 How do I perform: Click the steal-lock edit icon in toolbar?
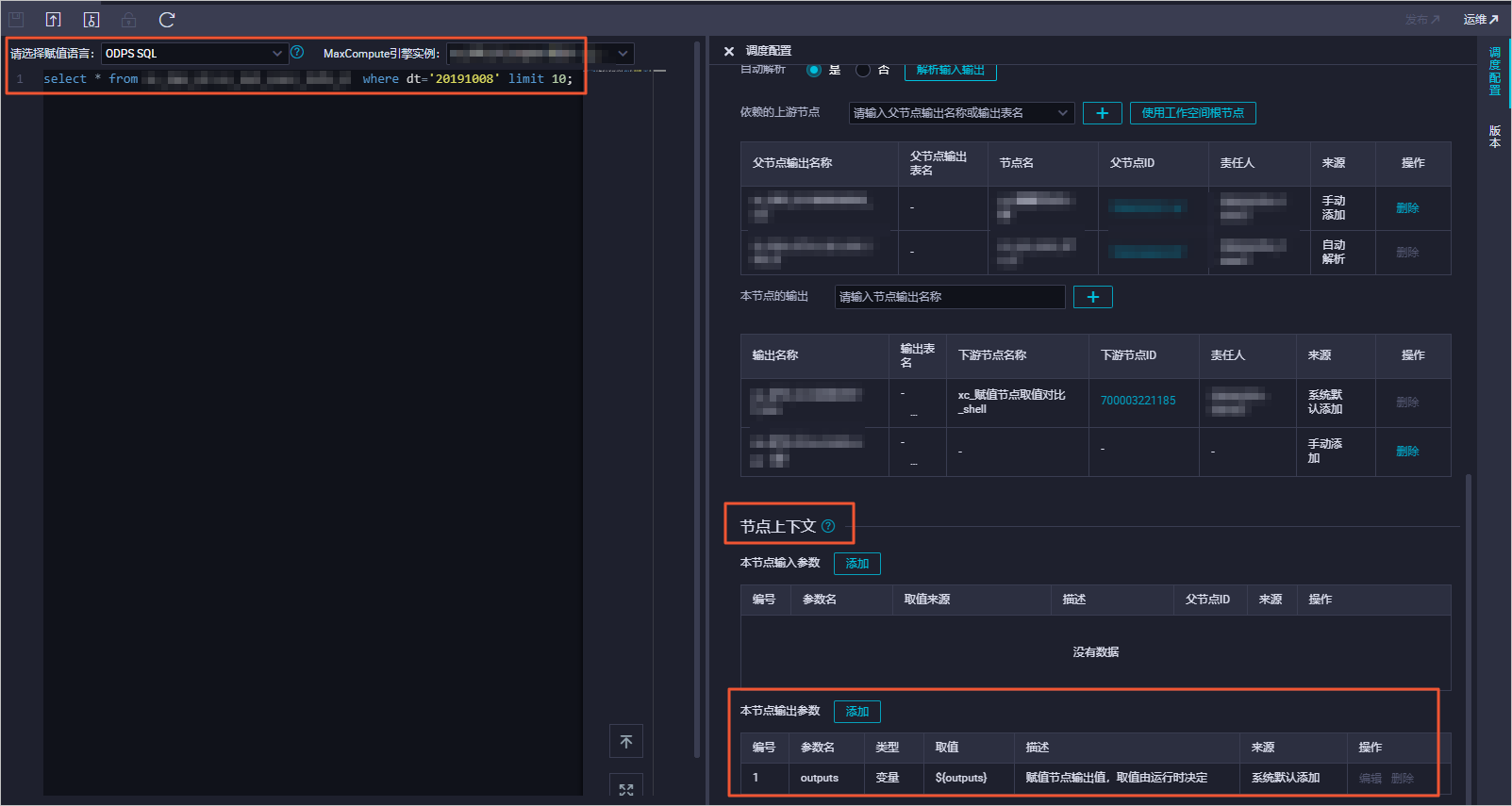pos(91,20)
